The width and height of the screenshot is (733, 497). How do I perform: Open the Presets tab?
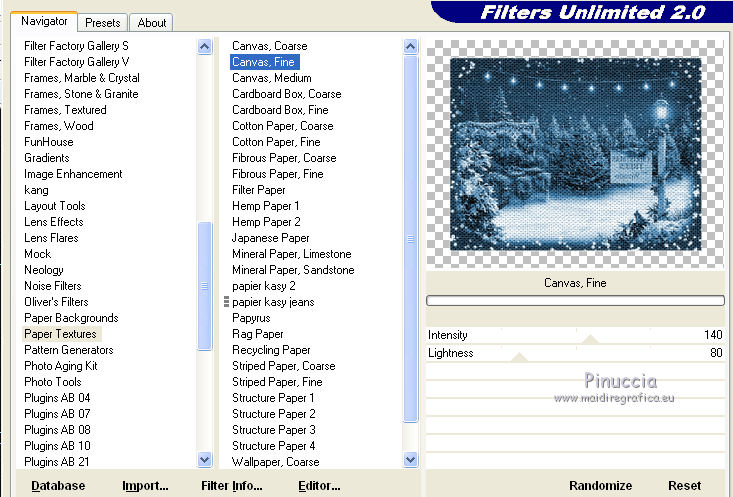(102, 23)
